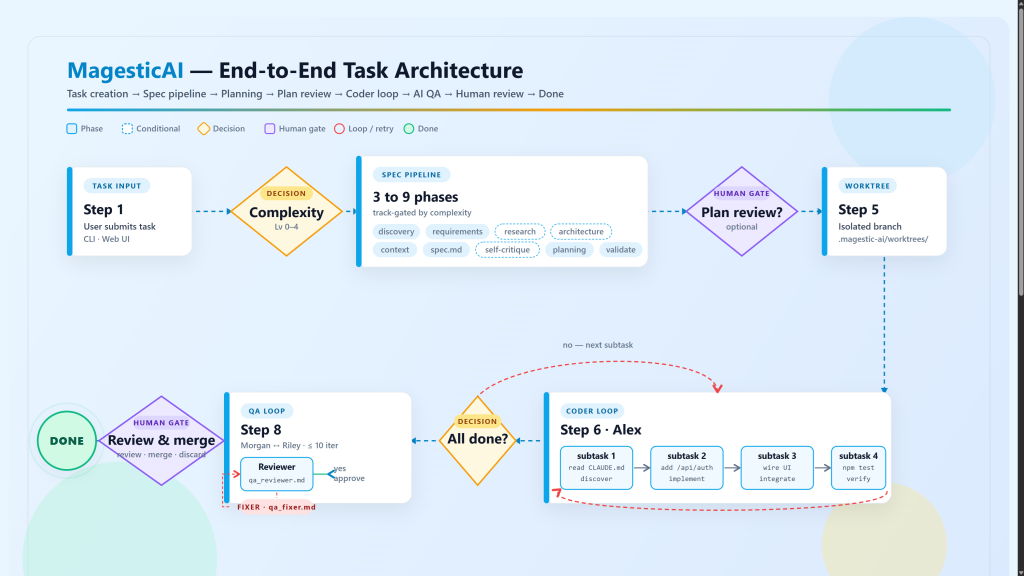Click the Loop / retry legend circle icon

click(339, 129)
